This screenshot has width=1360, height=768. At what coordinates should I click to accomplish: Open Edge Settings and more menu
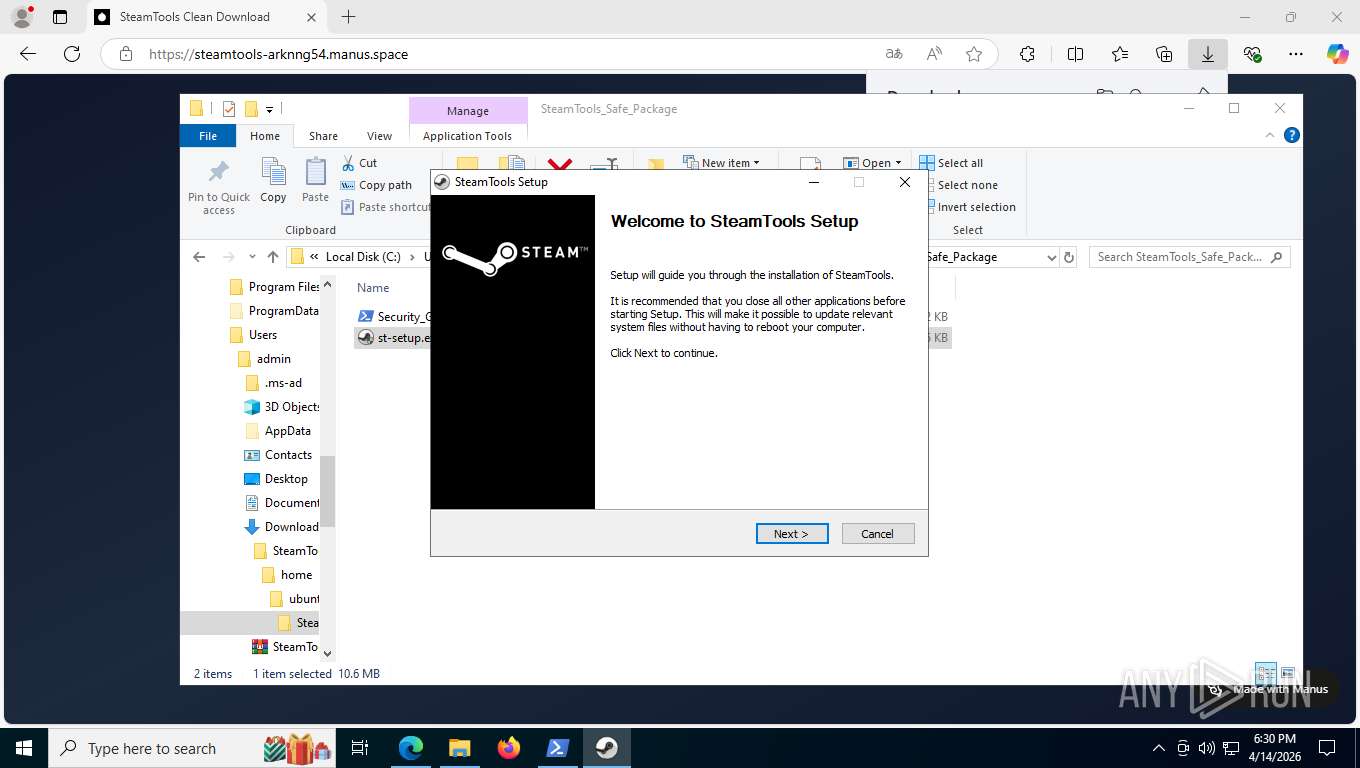[1296, 54]
